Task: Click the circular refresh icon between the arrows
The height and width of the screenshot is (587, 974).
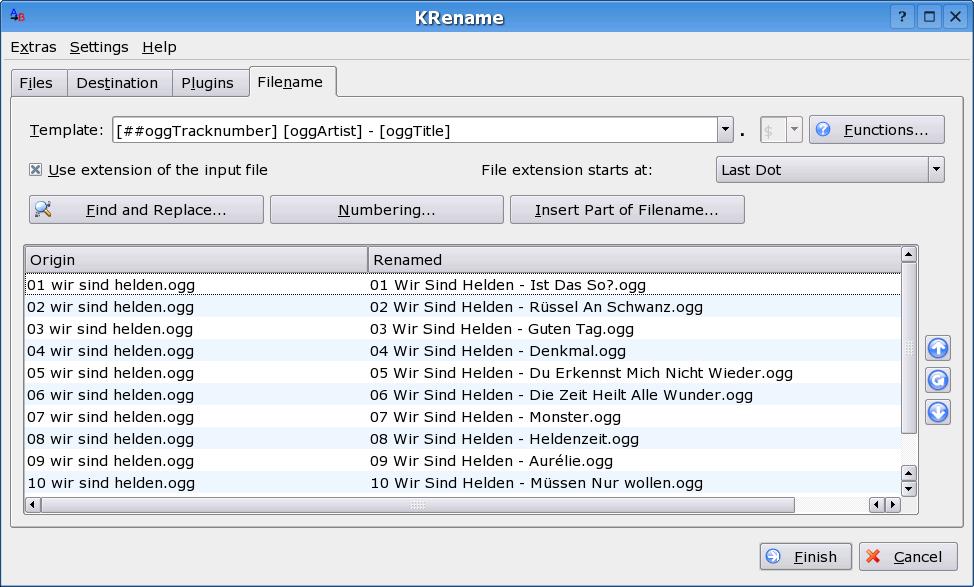Action: coord(937,380)
